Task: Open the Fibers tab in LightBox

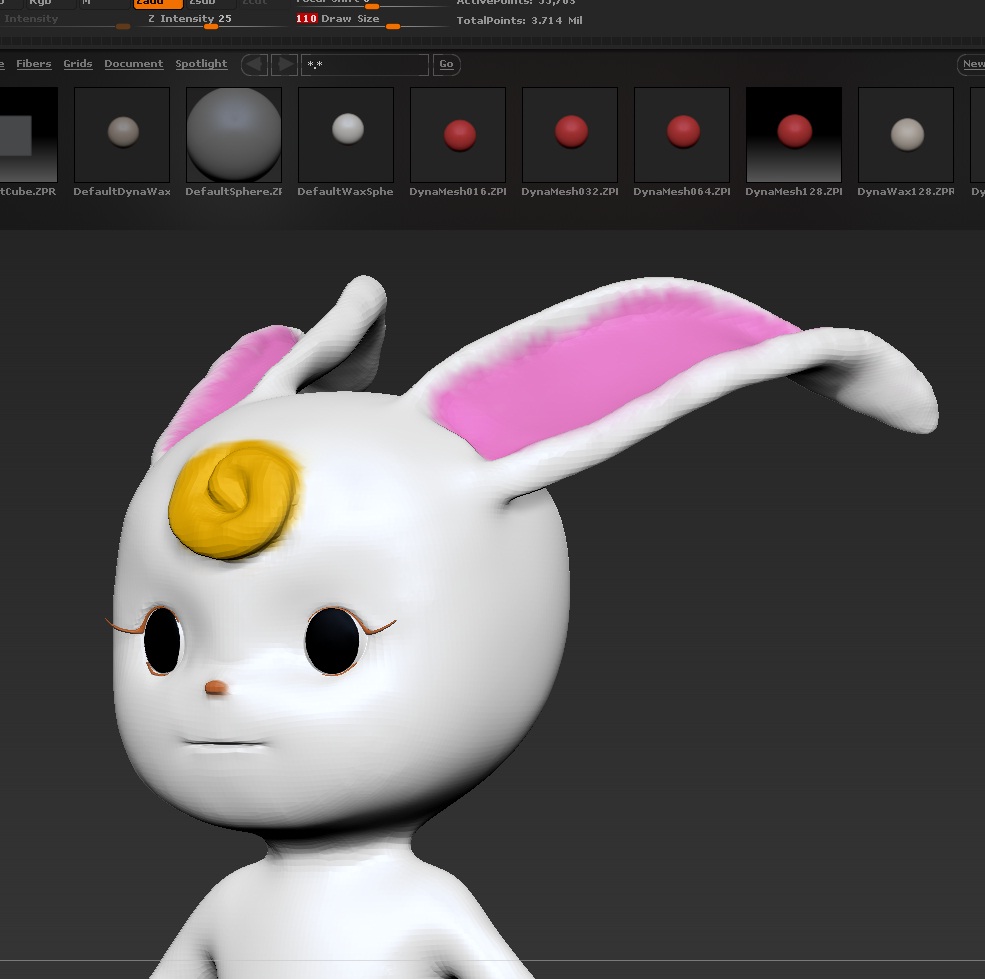Action: point(34,63)
